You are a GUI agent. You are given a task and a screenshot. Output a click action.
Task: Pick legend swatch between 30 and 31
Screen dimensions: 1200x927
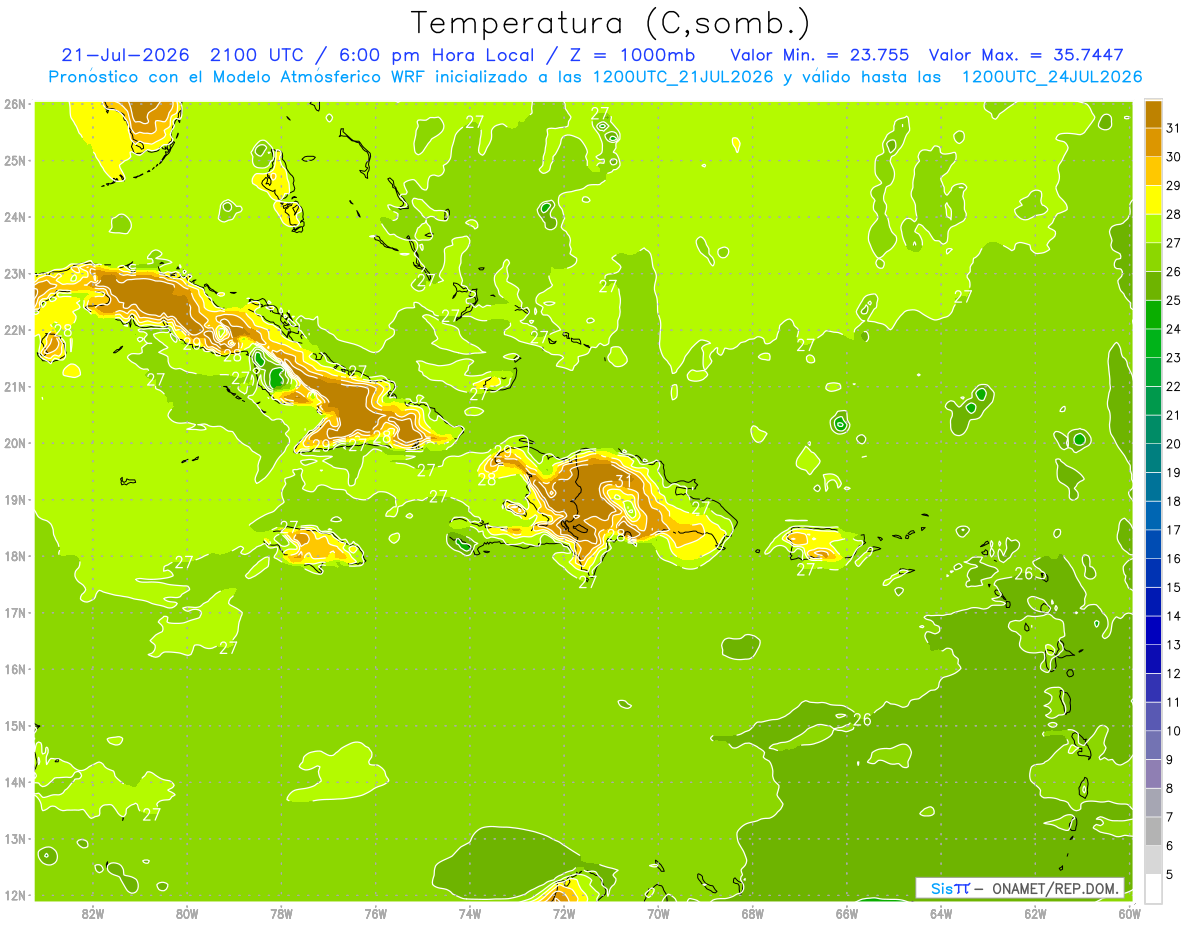1153,141
